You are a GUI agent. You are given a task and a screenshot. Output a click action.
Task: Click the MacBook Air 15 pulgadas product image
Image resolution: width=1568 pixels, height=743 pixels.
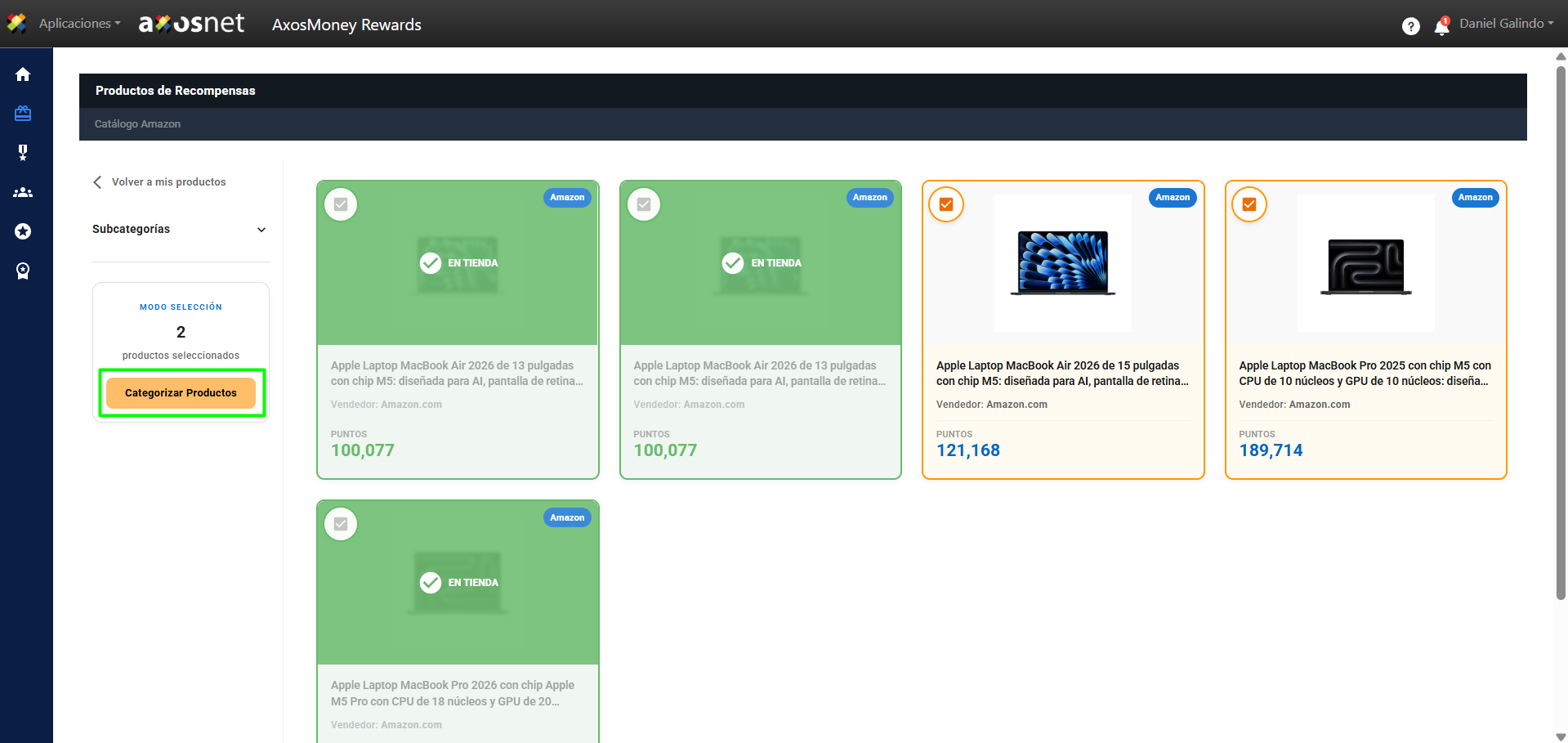[1062, 262]
